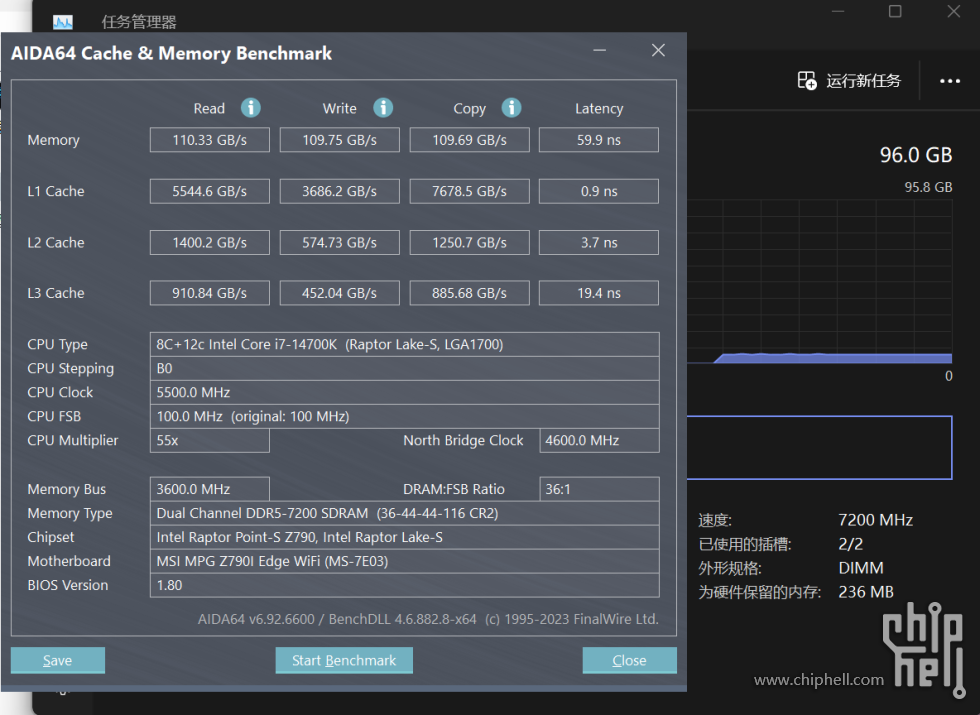Click L3 Cache Write value 452.04 GB/s
The height and width of the screenshot is (715, 980).
(x=339, y=293)
